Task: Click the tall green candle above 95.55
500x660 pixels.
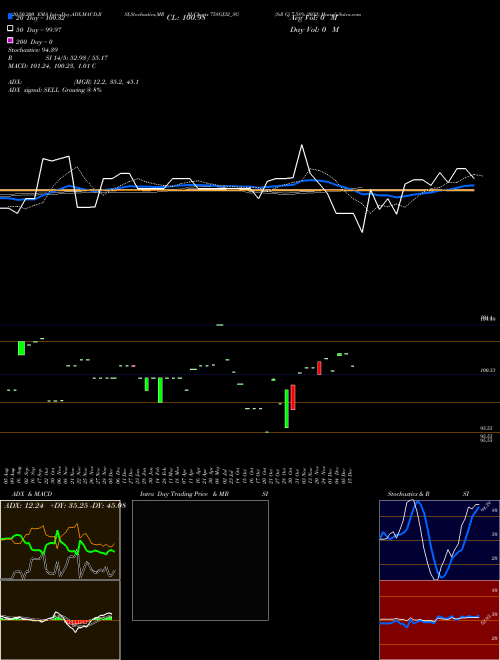Action: pos(287,408)
